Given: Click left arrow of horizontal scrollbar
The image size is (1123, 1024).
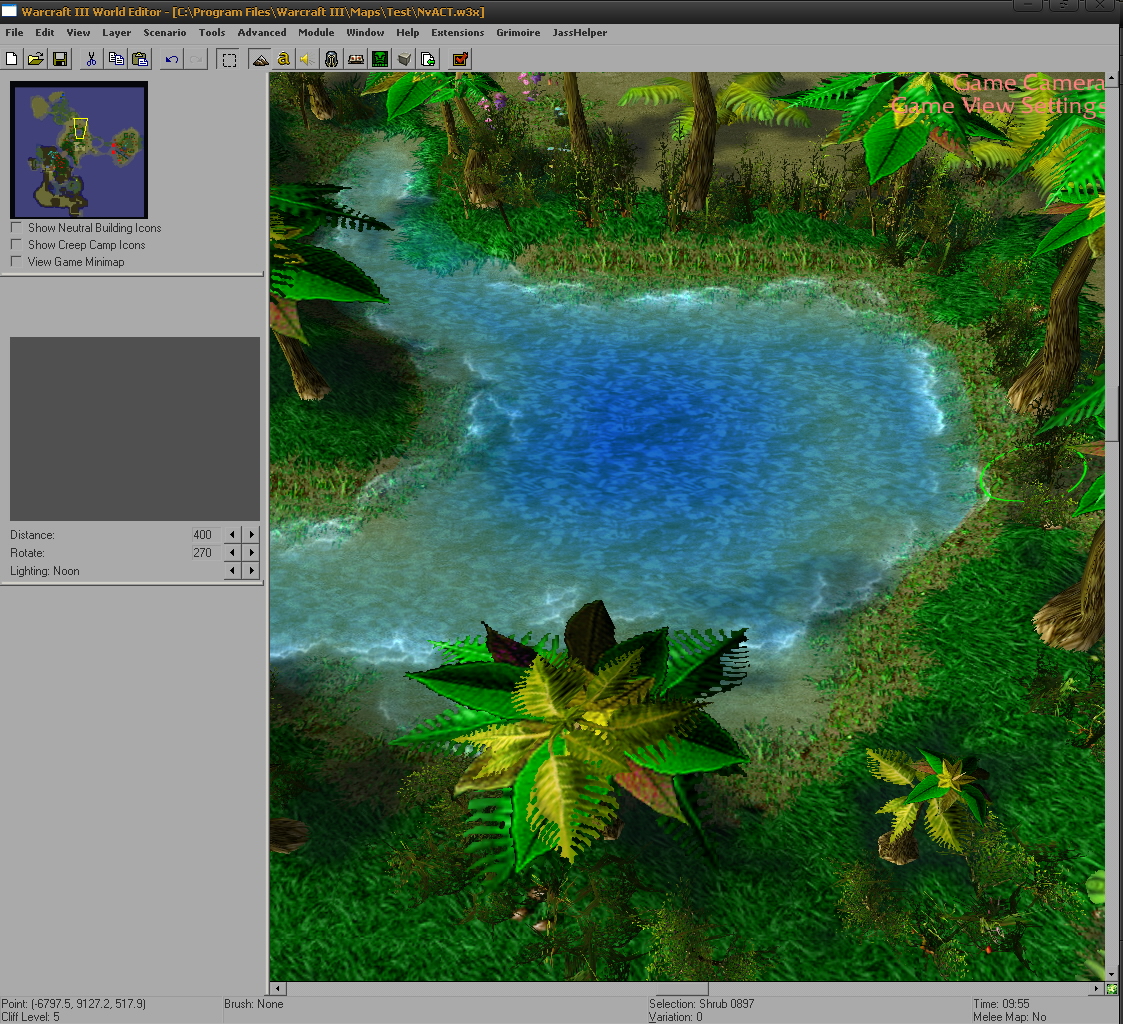Looking at the screenshot, I should (x=278, y=989).
